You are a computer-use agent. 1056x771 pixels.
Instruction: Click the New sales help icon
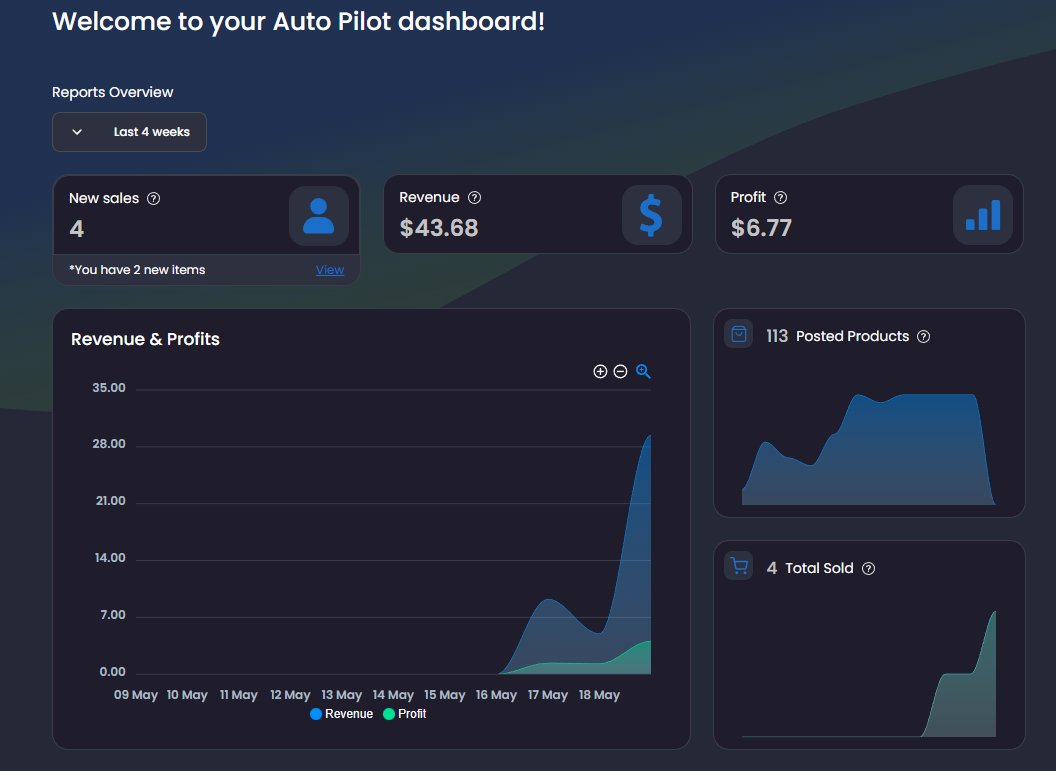154,199
